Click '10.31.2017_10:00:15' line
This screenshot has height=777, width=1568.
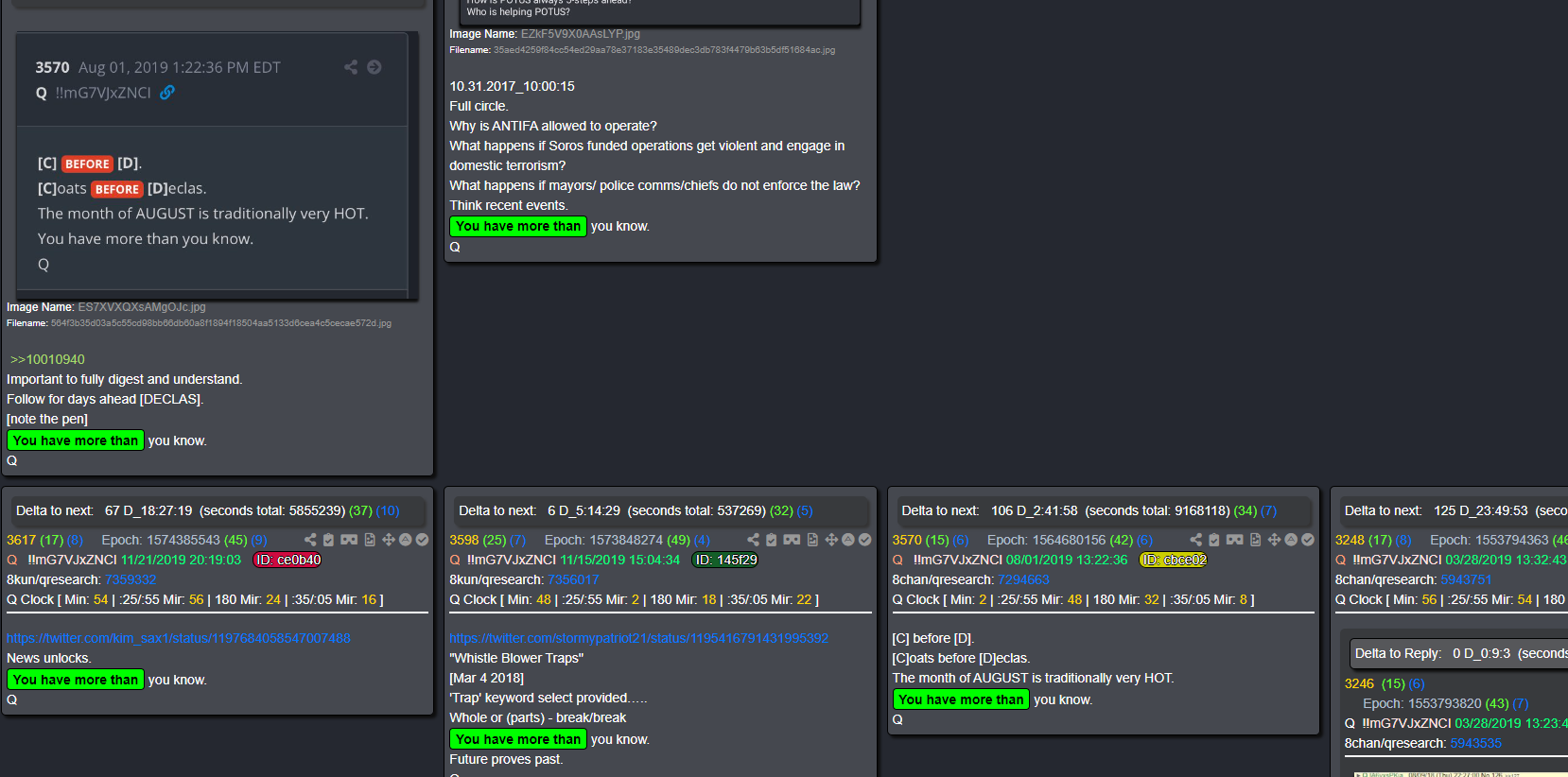click(x=512, y=86)
